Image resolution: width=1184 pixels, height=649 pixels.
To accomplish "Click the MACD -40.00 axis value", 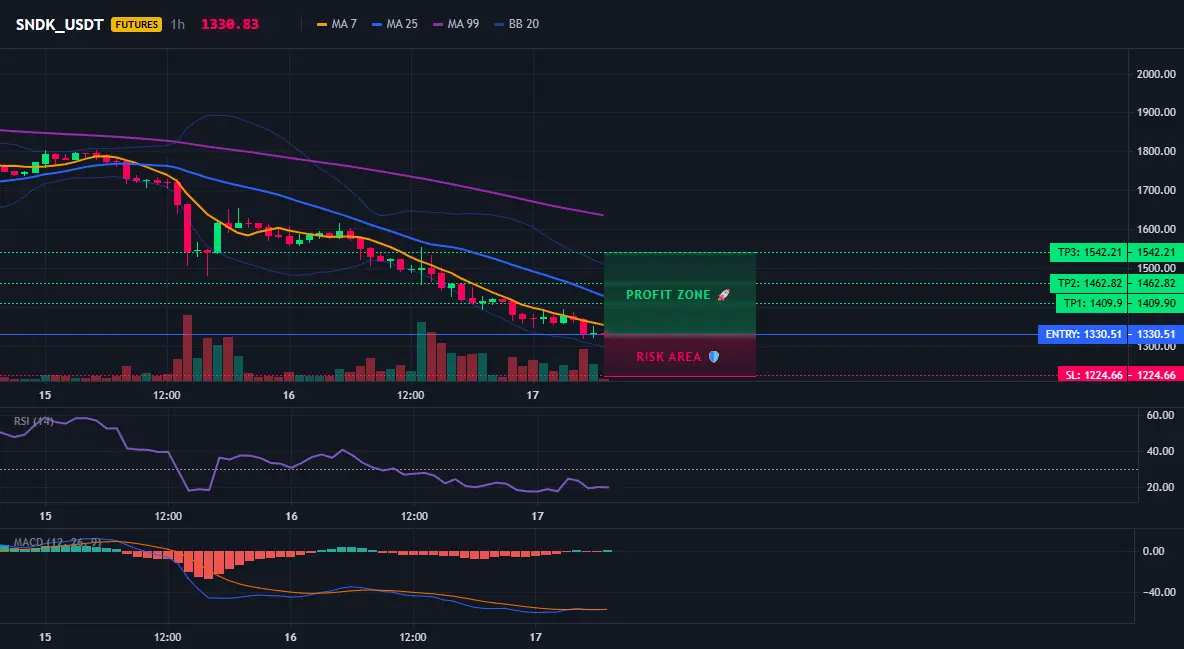I will [1159, 592].
